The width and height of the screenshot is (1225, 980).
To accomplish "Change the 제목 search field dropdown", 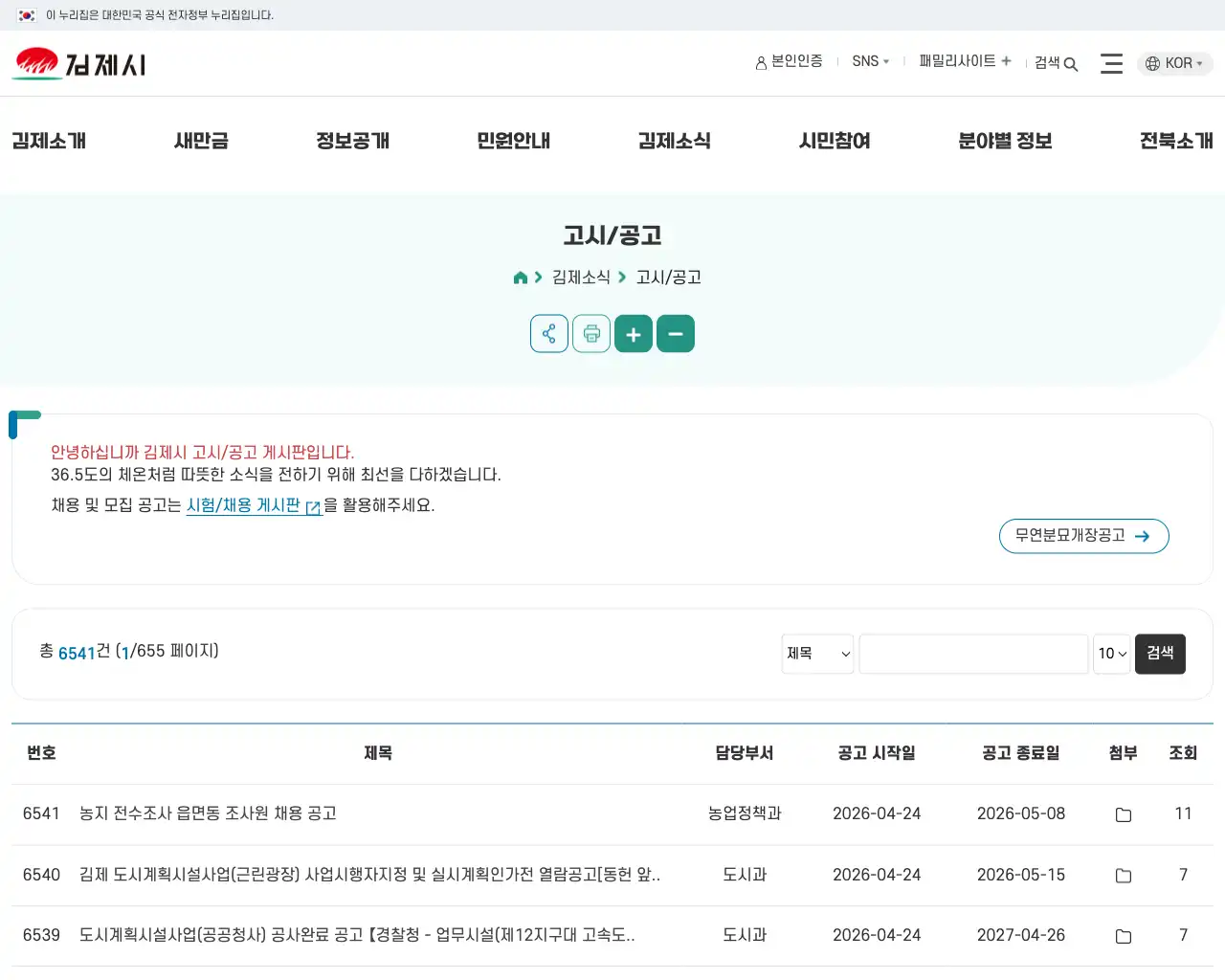I will coord(816,654).
